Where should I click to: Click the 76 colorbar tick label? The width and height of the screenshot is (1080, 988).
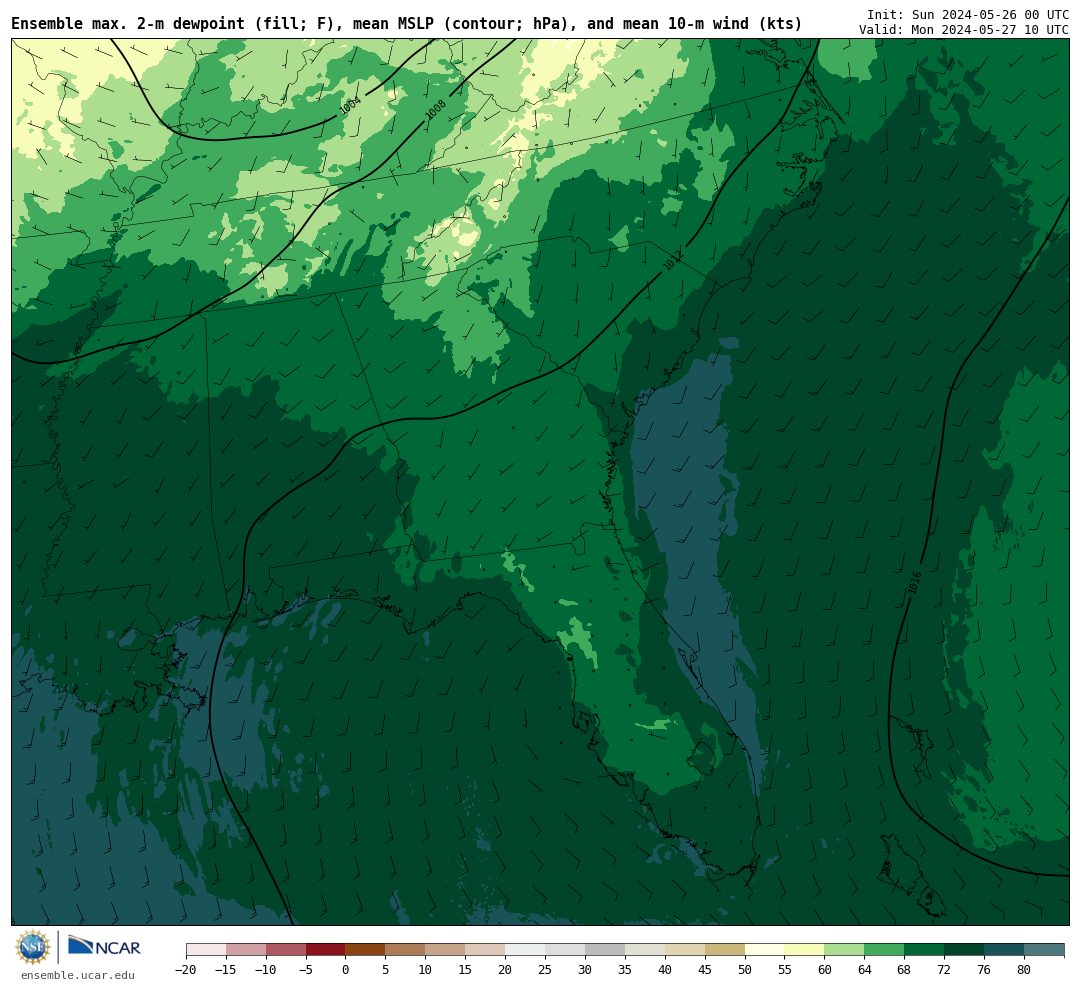(x=985, y=970)
